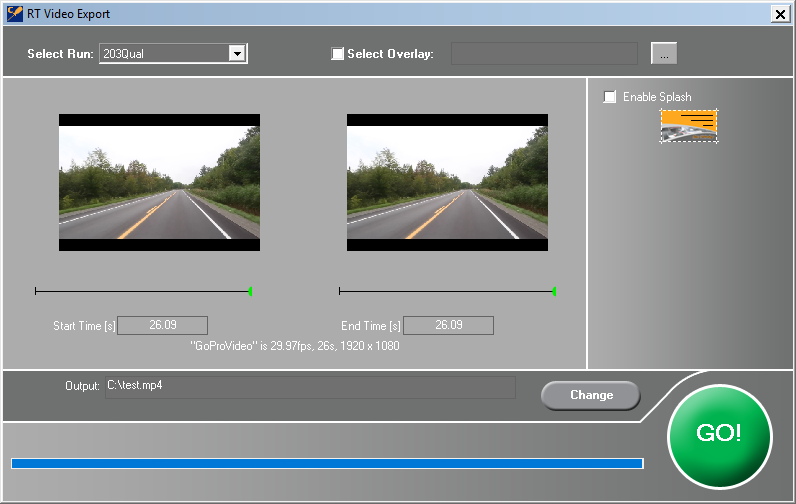Click the End Time [s] field
Screen dimensions: 796x504
pyautogui.click(x=449, y=325)
